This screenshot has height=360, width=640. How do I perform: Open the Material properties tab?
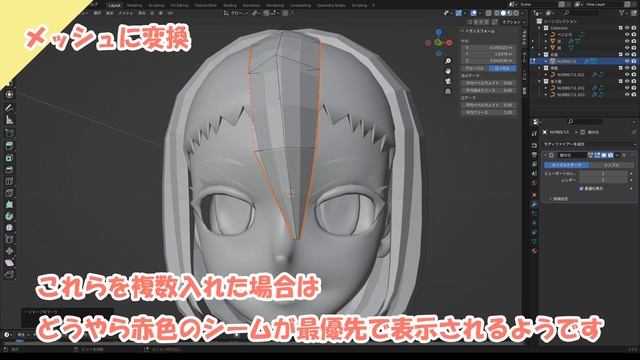(534, 251)
